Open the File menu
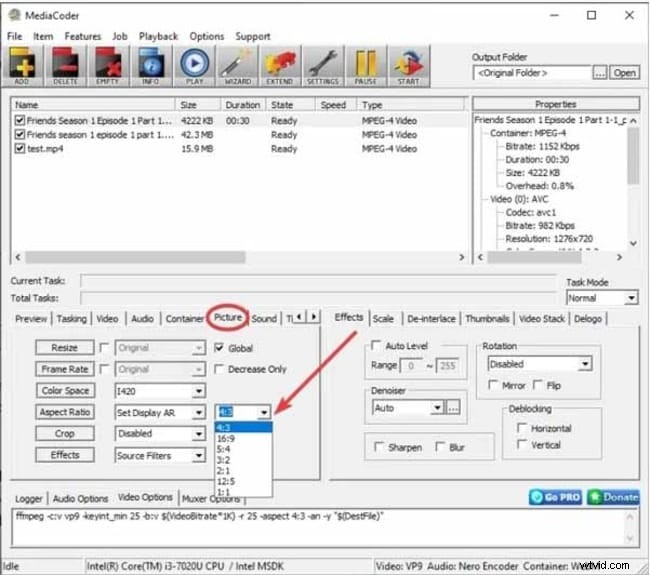Viewport: 650px width, 575px height. (x=15, y=36)
